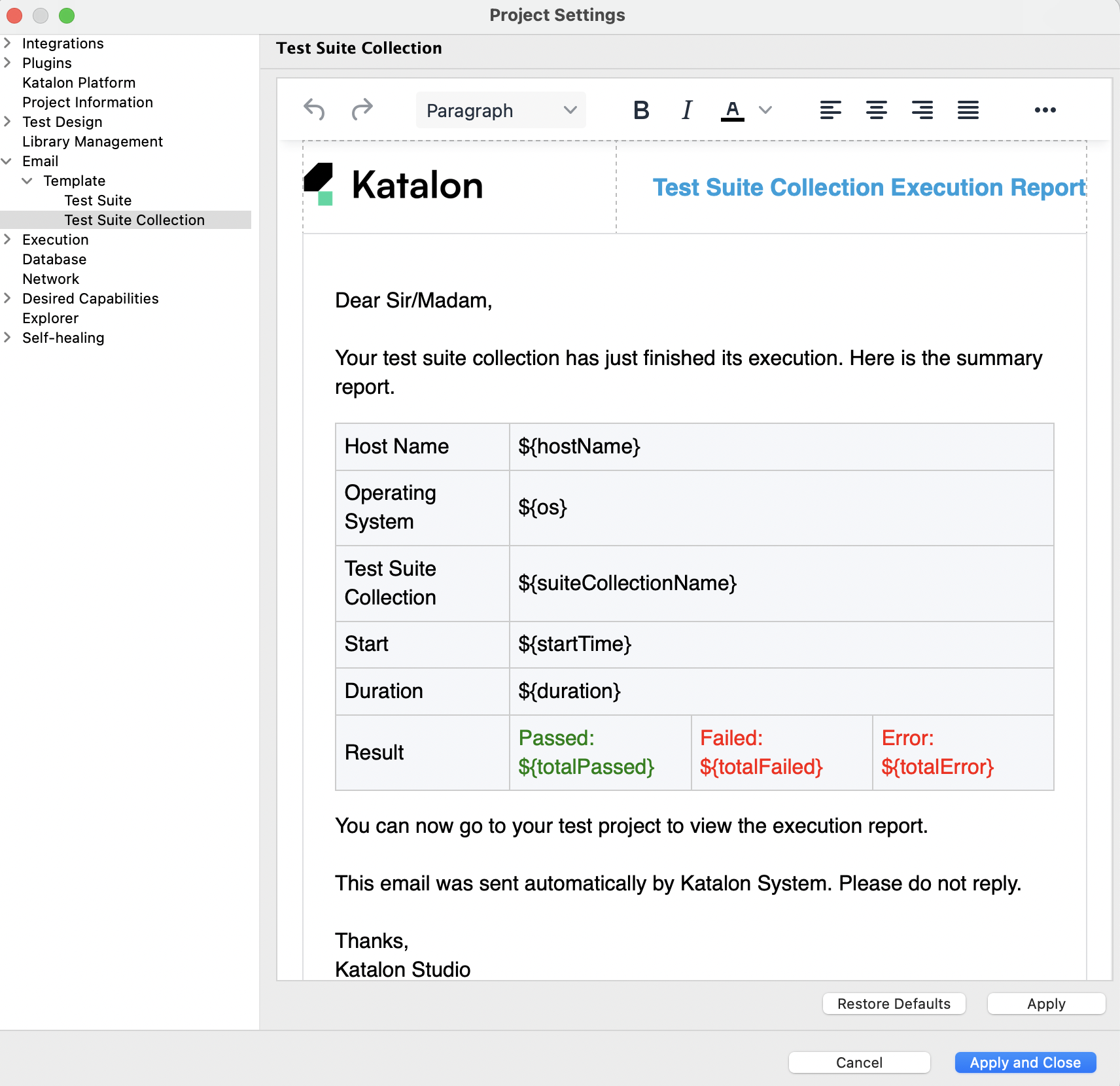Open the Paragraph style dropdown
This screenshot has width=1120, height=1086.
click(x=501, y=110)
